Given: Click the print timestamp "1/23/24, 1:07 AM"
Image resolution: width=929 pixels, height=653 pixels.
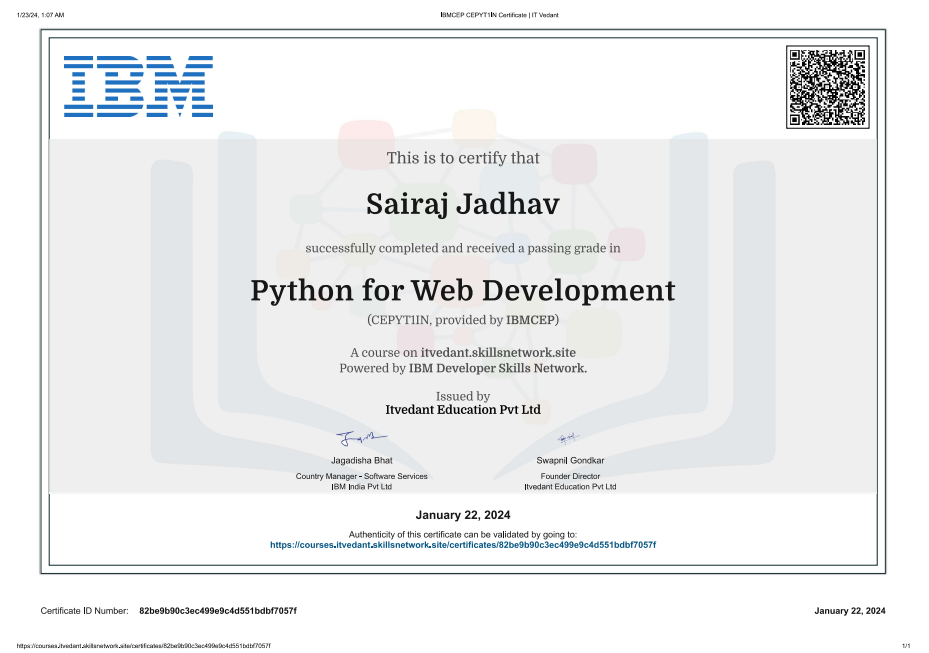Looking at the screenshot, I should (40, 15).
